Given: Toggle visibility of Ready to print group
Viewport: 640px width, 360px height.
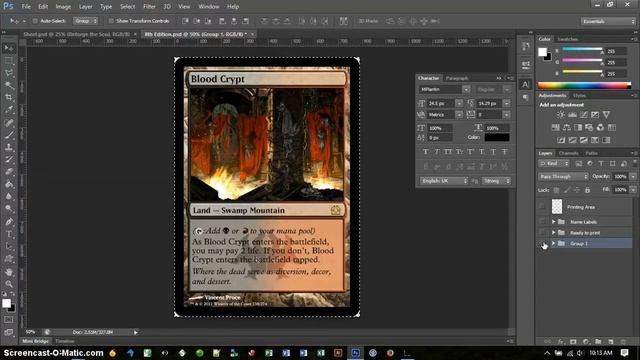Looking at the screenshot, I should click(542, 233).
